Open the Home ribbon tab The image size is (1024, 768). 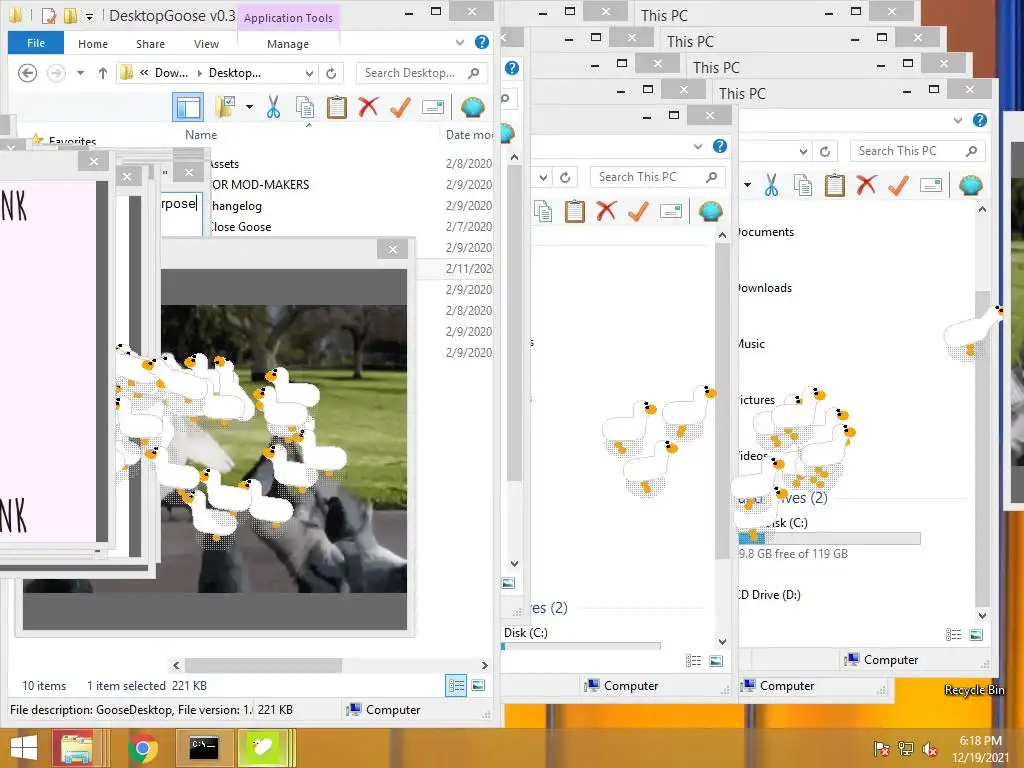tap(93, 44)
